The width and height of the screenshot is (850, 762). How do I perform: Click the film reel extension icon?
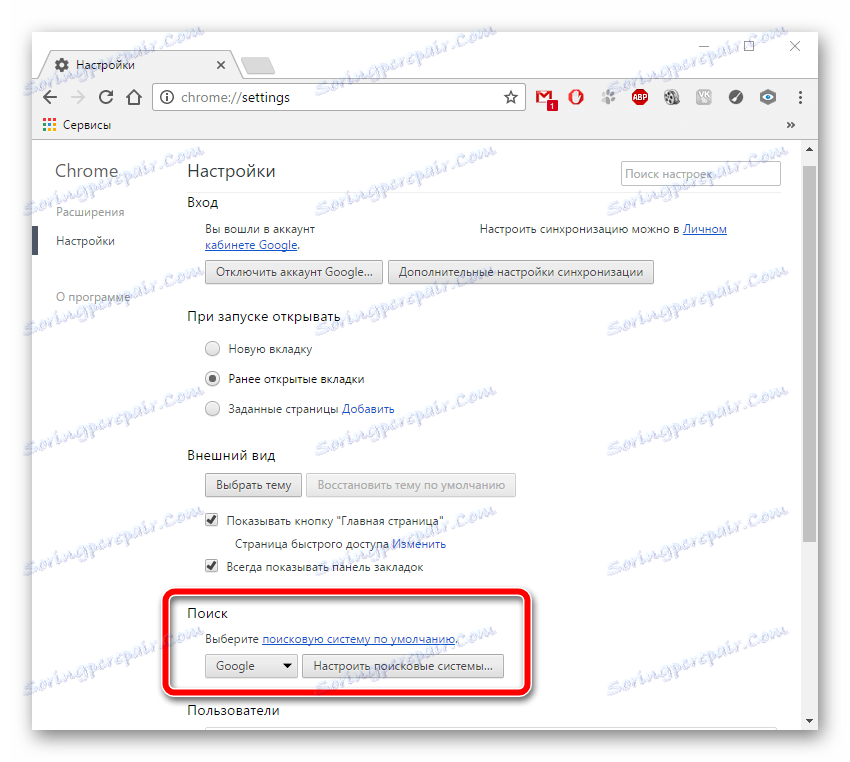point(672,98)
